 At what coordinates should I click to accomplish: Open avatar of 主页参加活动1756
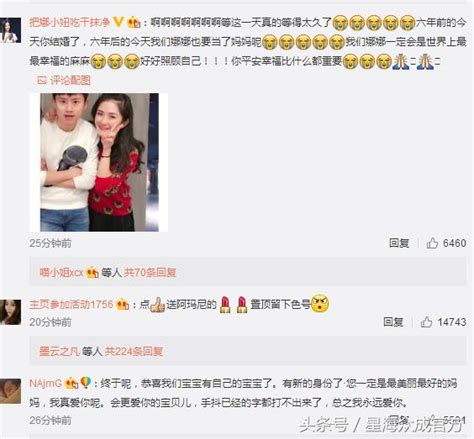[x=10, y=312]
